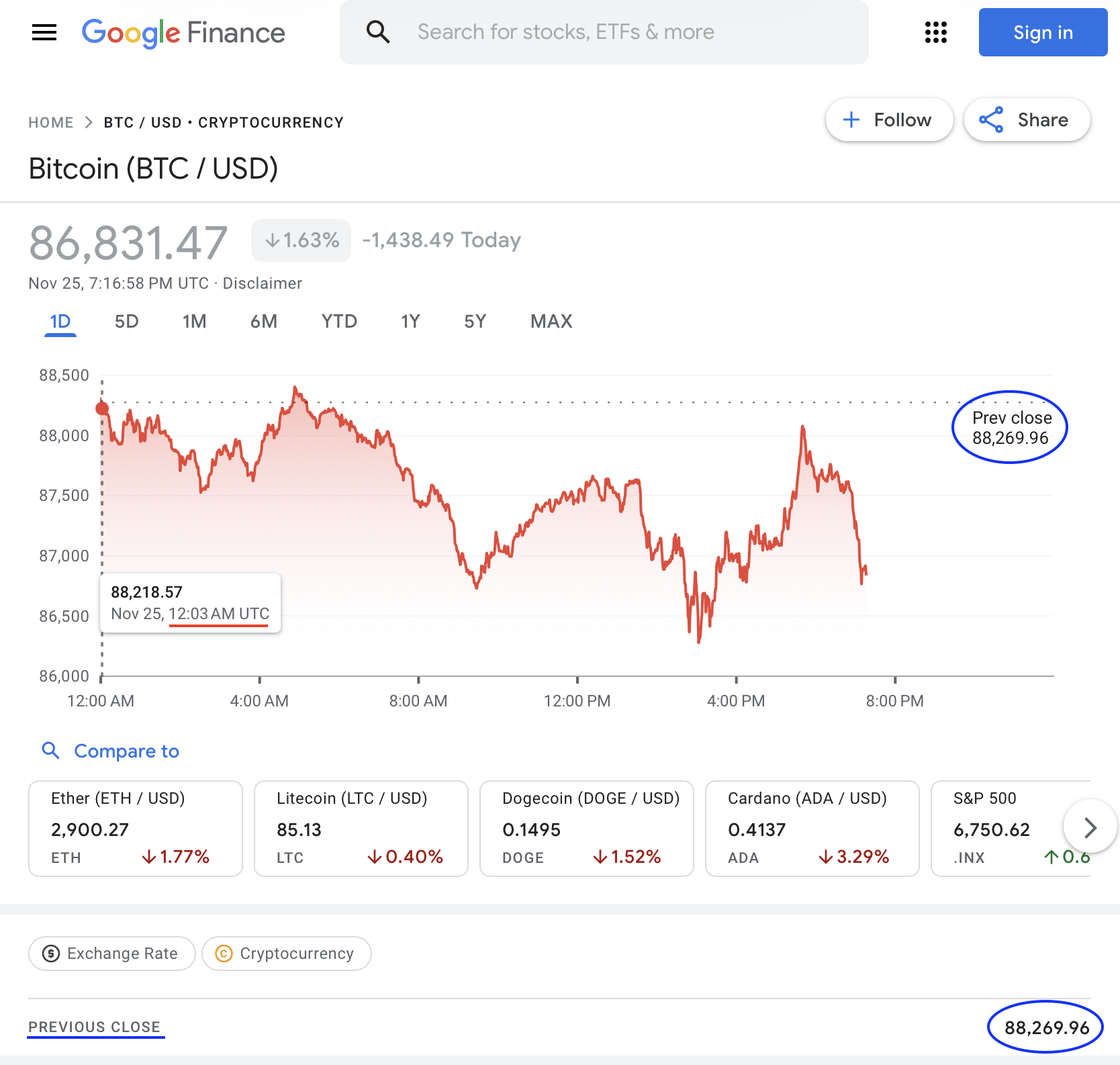Click the Exchange Rate chip

coord(112,954)
